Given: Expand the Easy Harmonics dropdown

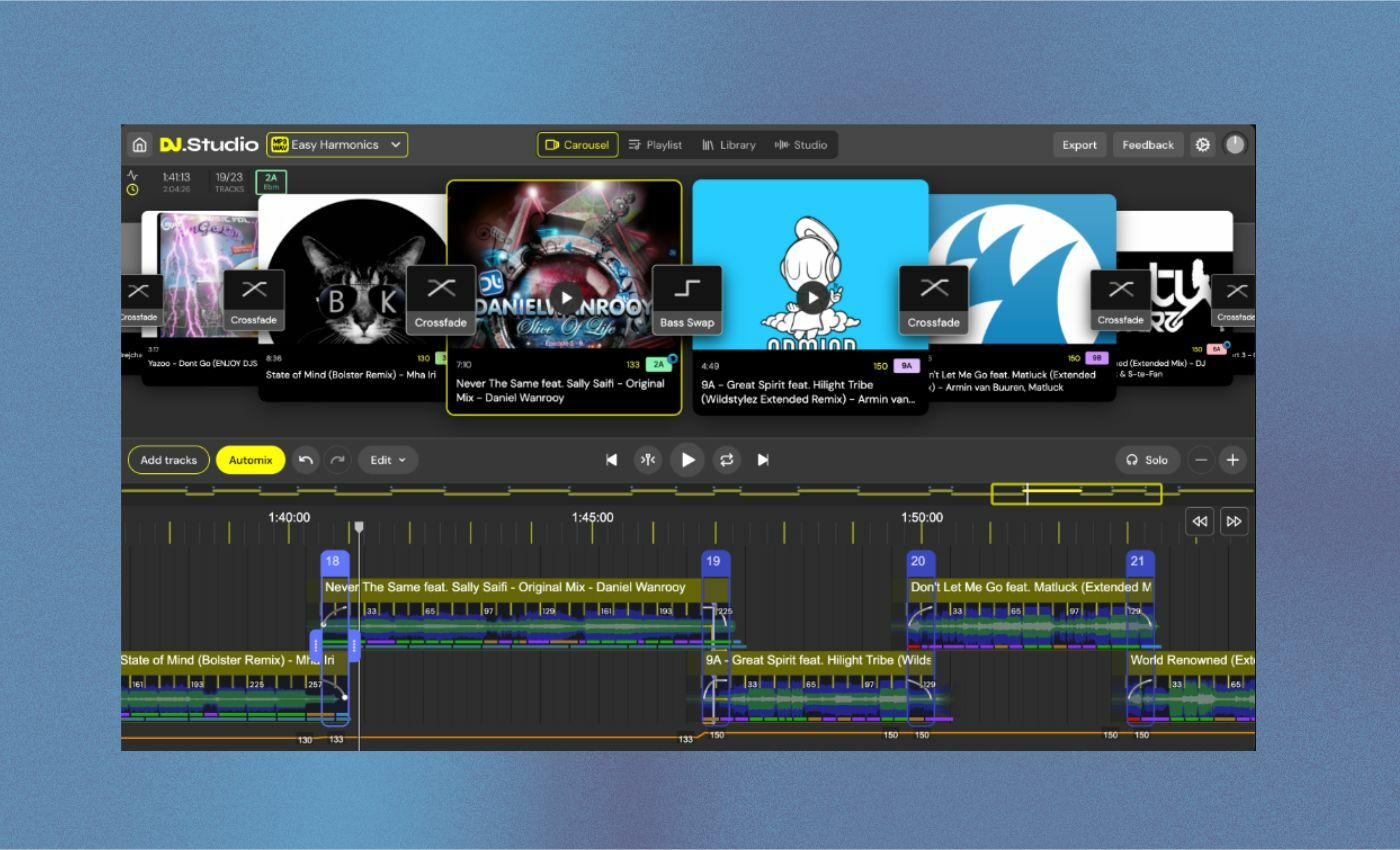Looking at the screenshot, I should [337, 145].
